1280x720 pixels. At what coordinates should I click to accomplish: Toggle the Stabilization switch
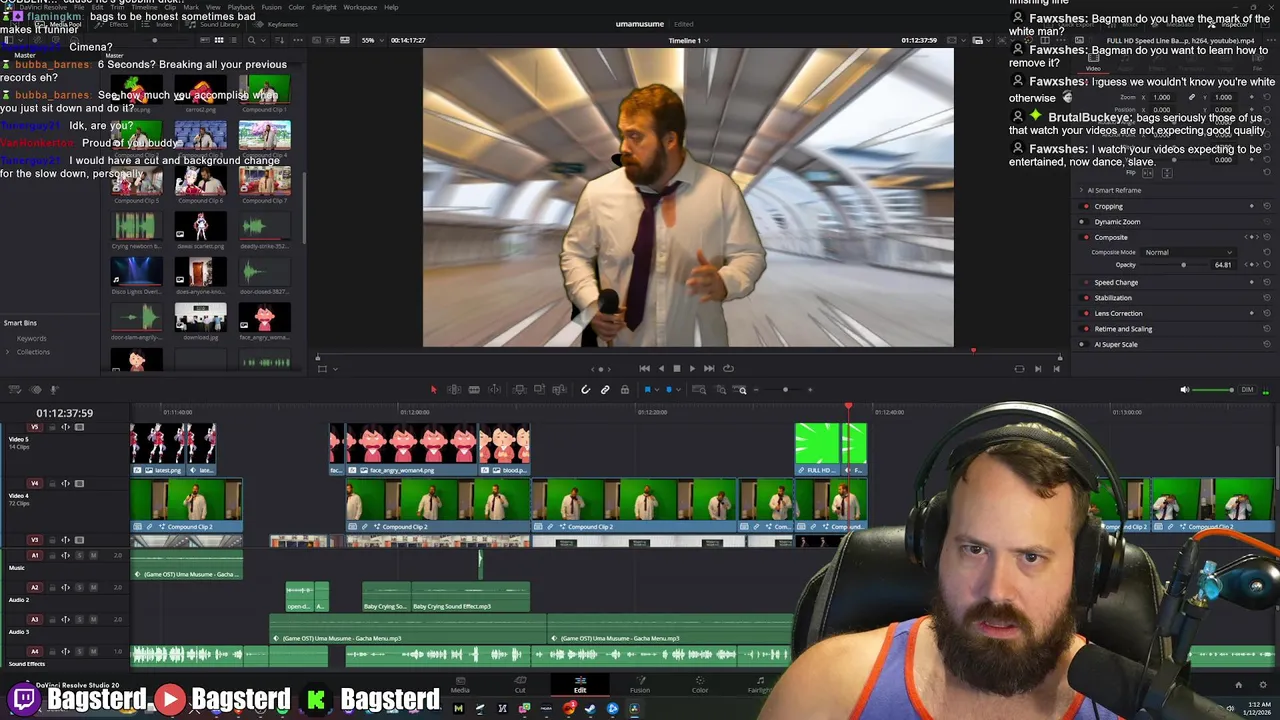click(1084, 298)
